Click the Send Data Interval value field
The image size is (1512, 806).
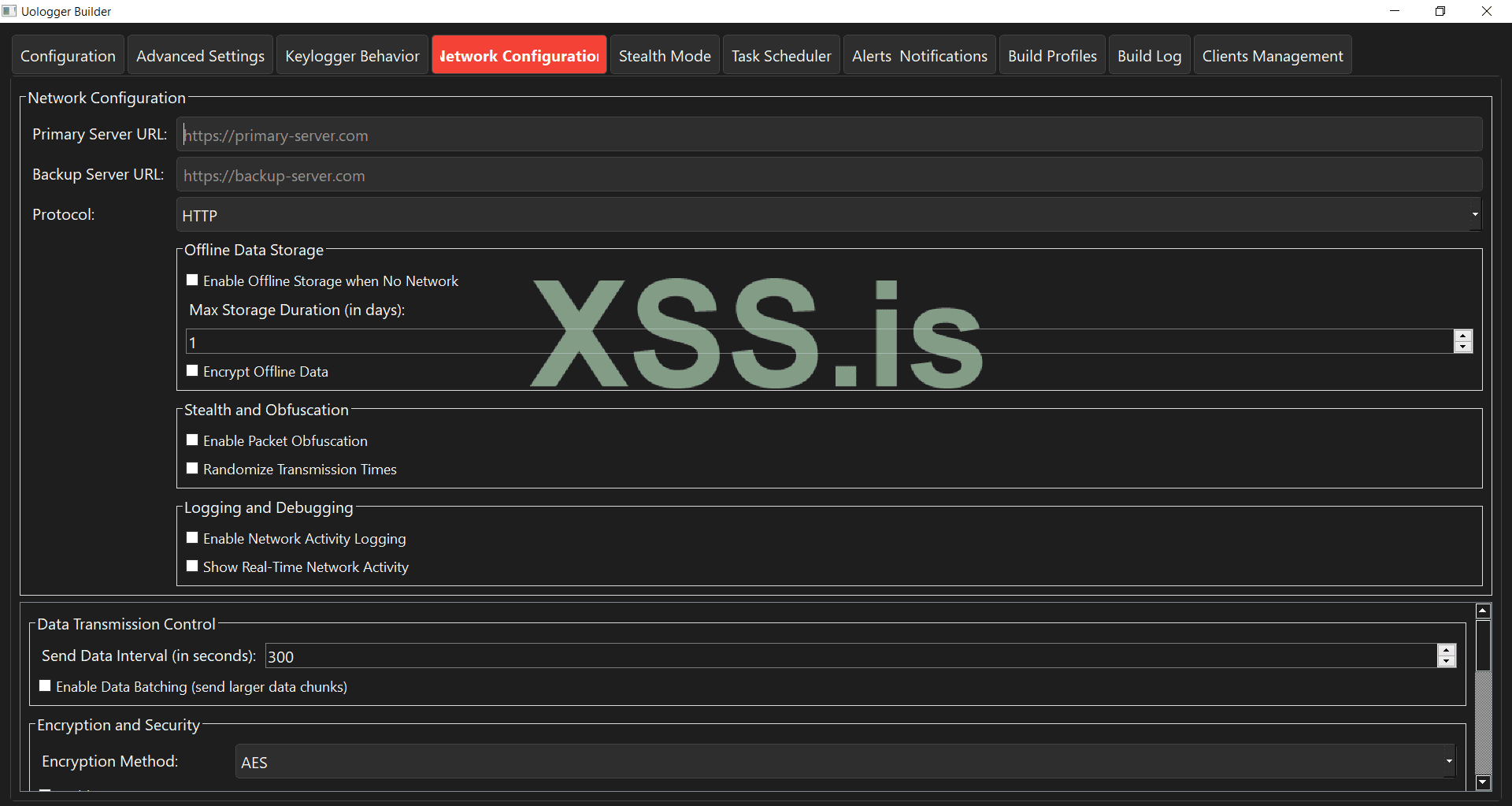pos(851,656)
